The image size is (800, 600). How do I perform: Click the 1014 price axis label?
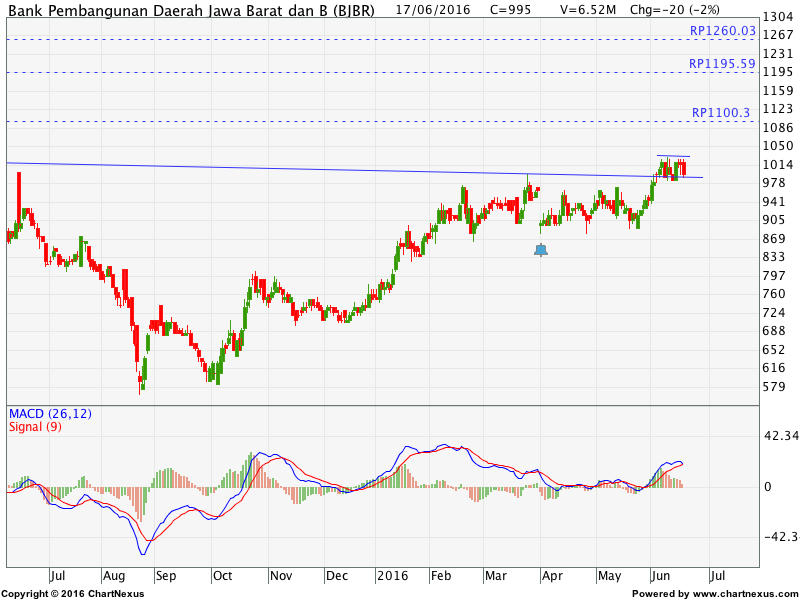(x=778, y=164)
